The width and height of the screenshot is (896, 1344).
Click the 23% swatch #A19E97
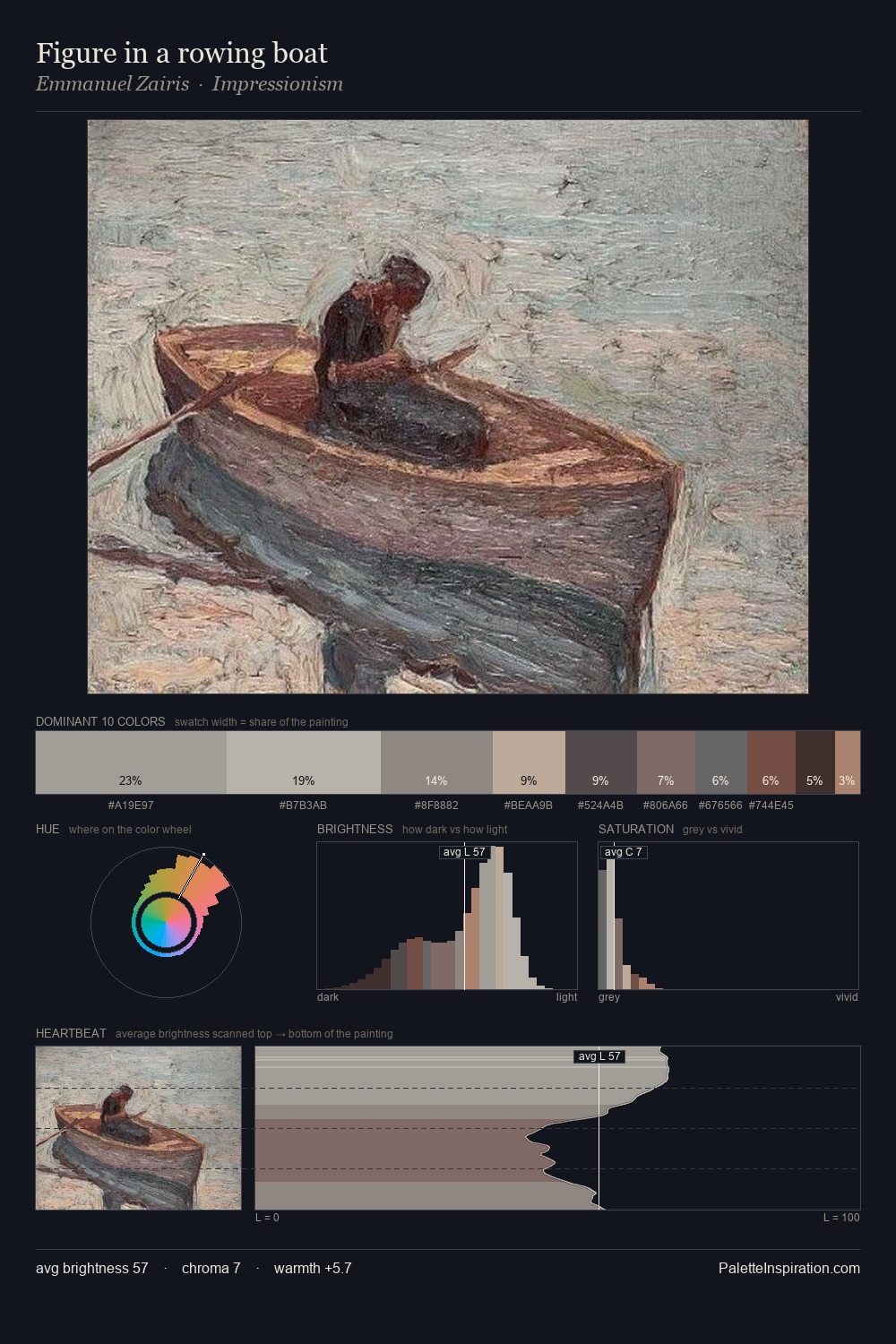[x=131, y=762]
